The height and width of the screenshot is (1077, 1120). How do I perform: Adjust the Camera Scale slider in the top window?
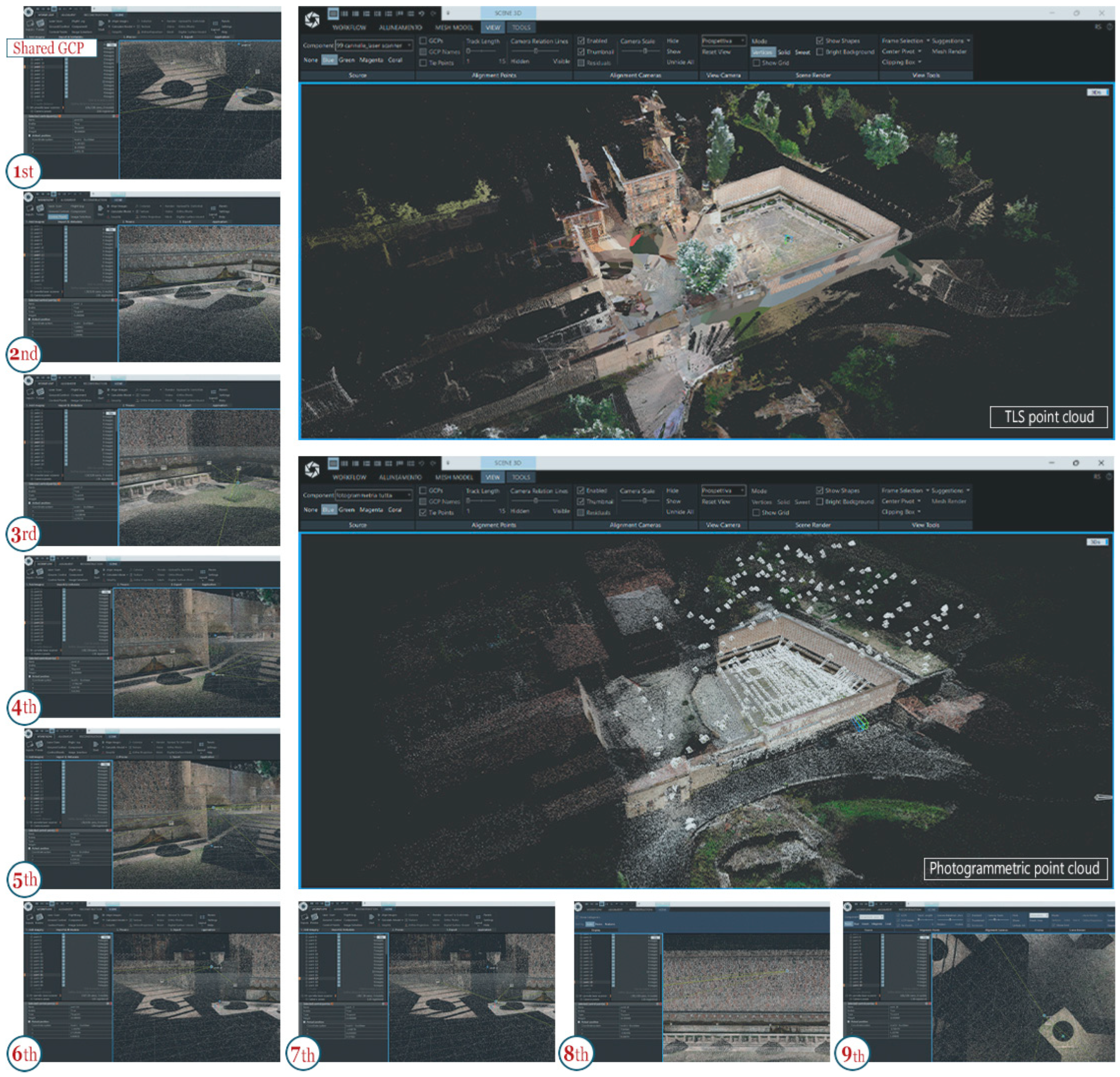click(x=644, y=52)
